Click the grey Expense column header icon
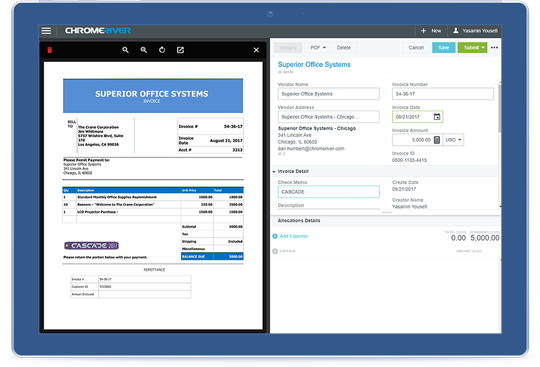540x367 pixels. pyautogui.click(x=275, y=251)
